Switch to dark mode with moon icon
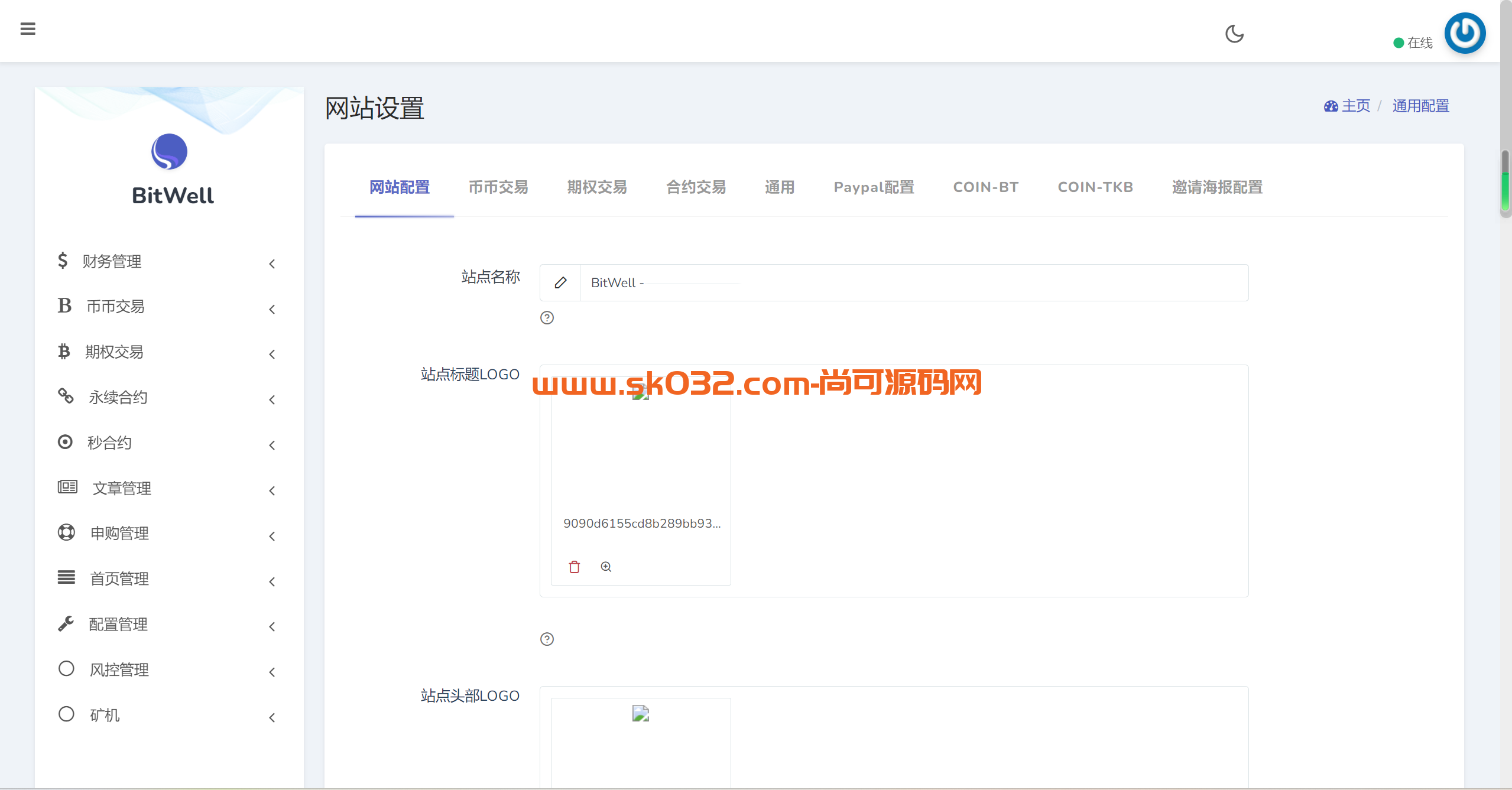The height and width of the screenshot is (790, 1512). tap(1234, 34)
